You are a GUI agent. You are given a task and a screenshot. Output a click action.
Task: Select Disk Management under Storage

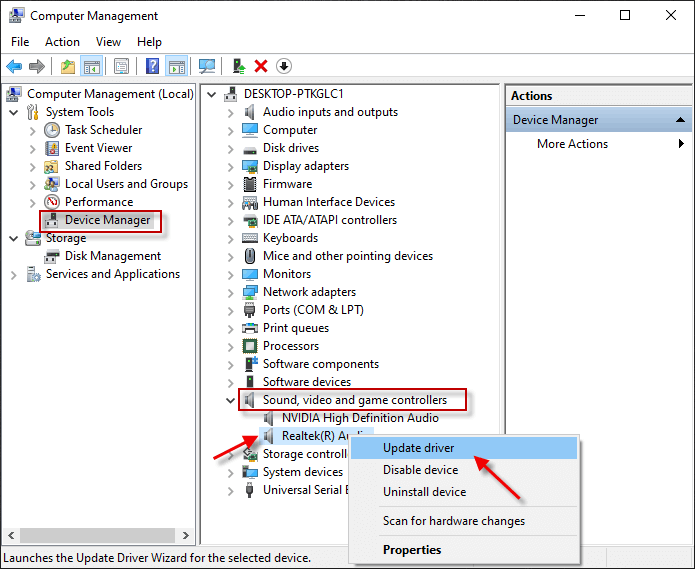tap(113, 256)
